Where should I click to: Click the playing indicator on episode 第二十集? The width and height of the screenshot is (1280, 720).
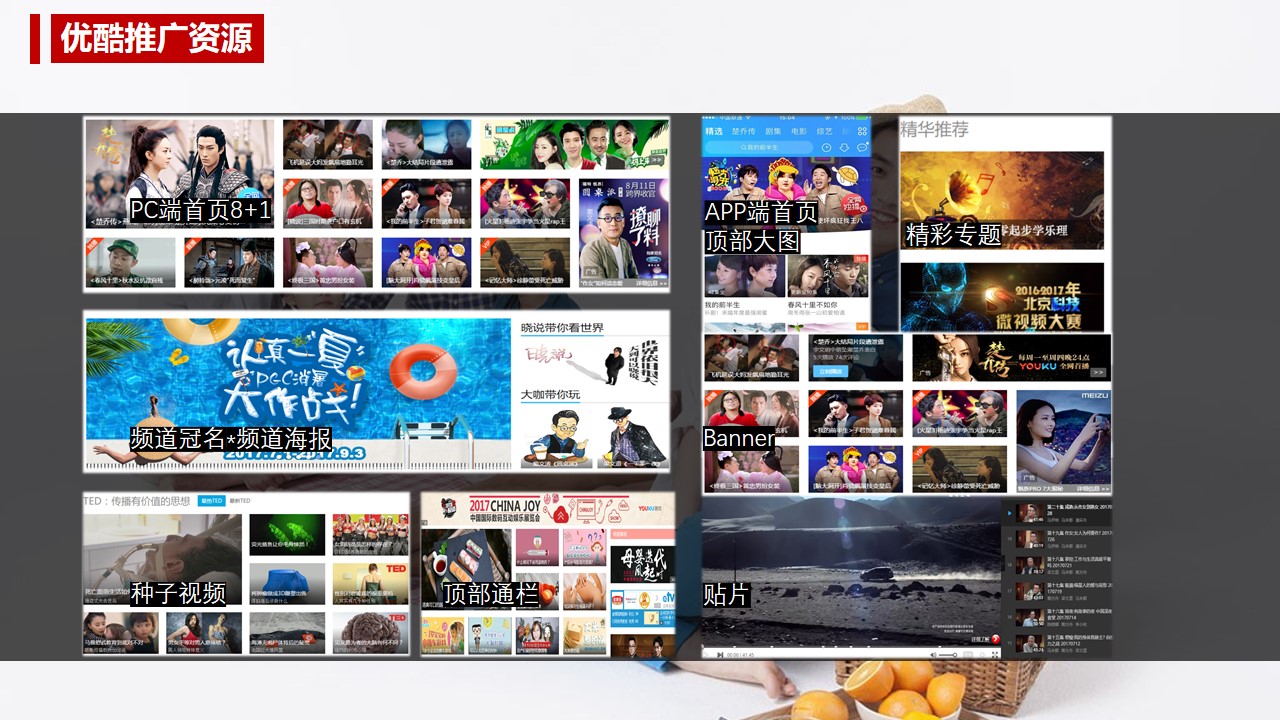(1009, 513)
